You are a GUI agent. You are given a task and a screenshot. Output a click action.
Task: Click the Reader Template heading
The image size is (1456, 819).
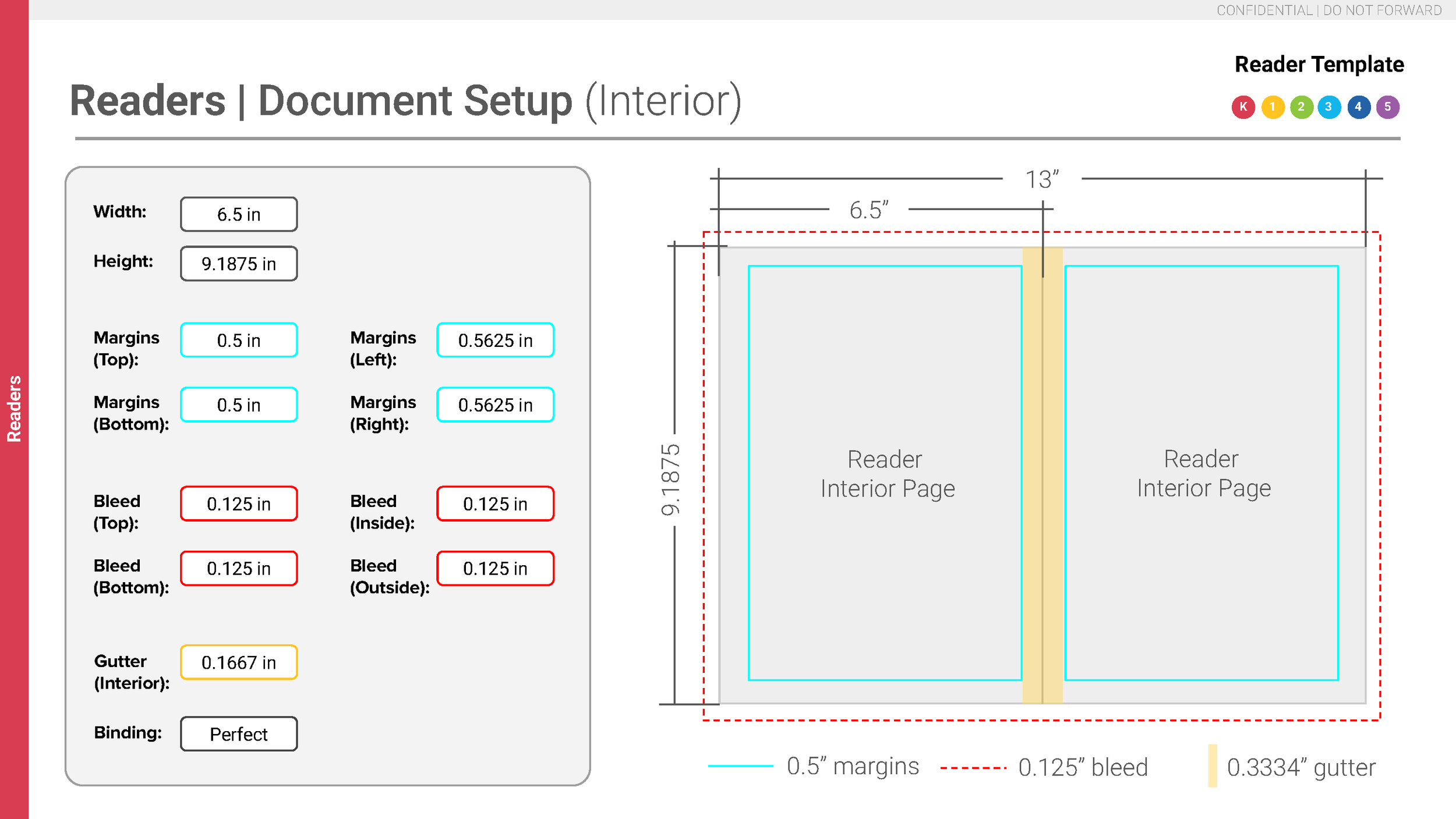(1319, 65)
